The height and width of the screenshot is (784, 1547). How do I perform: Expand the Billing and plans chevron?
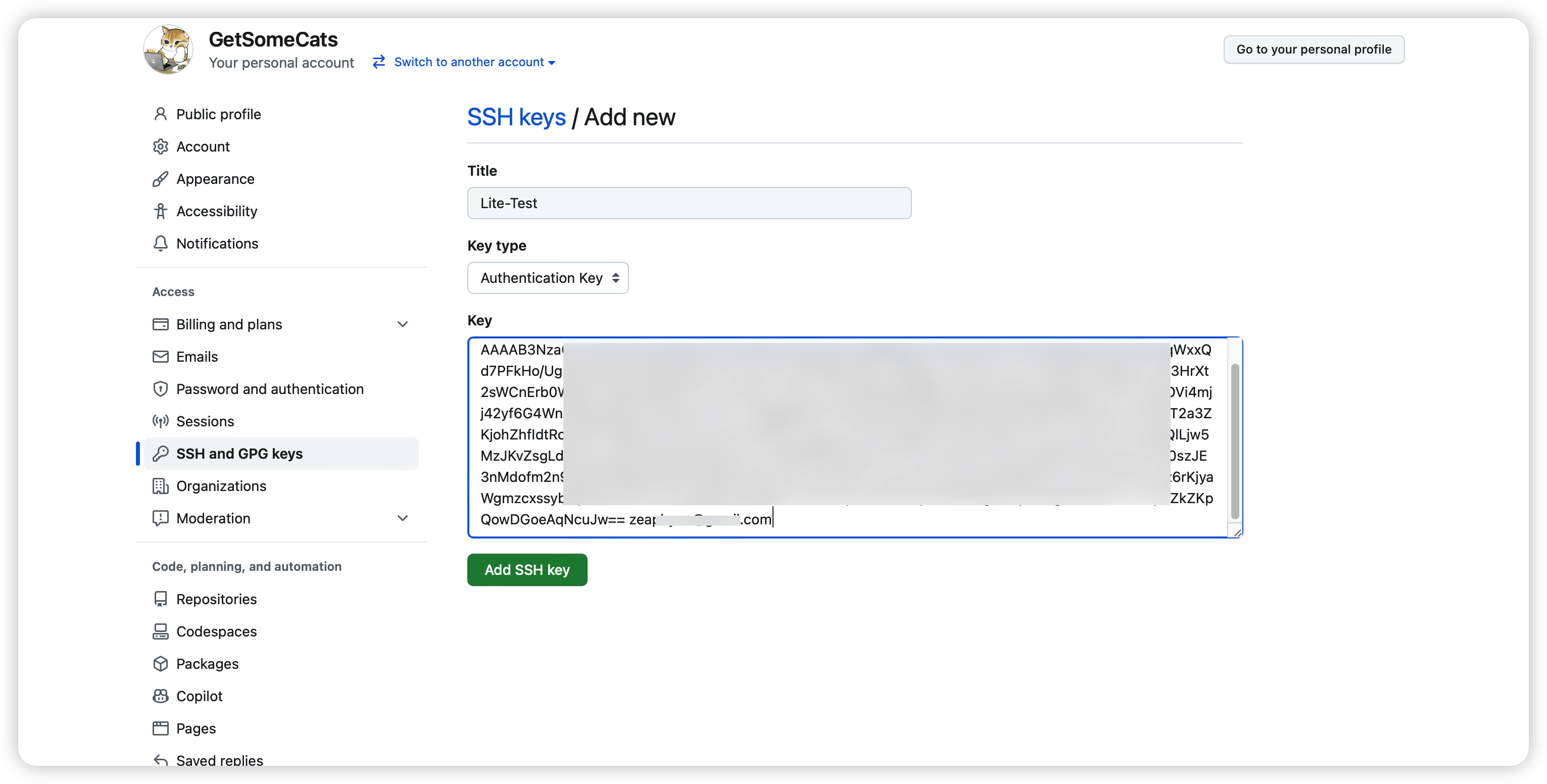click(402, 324)
